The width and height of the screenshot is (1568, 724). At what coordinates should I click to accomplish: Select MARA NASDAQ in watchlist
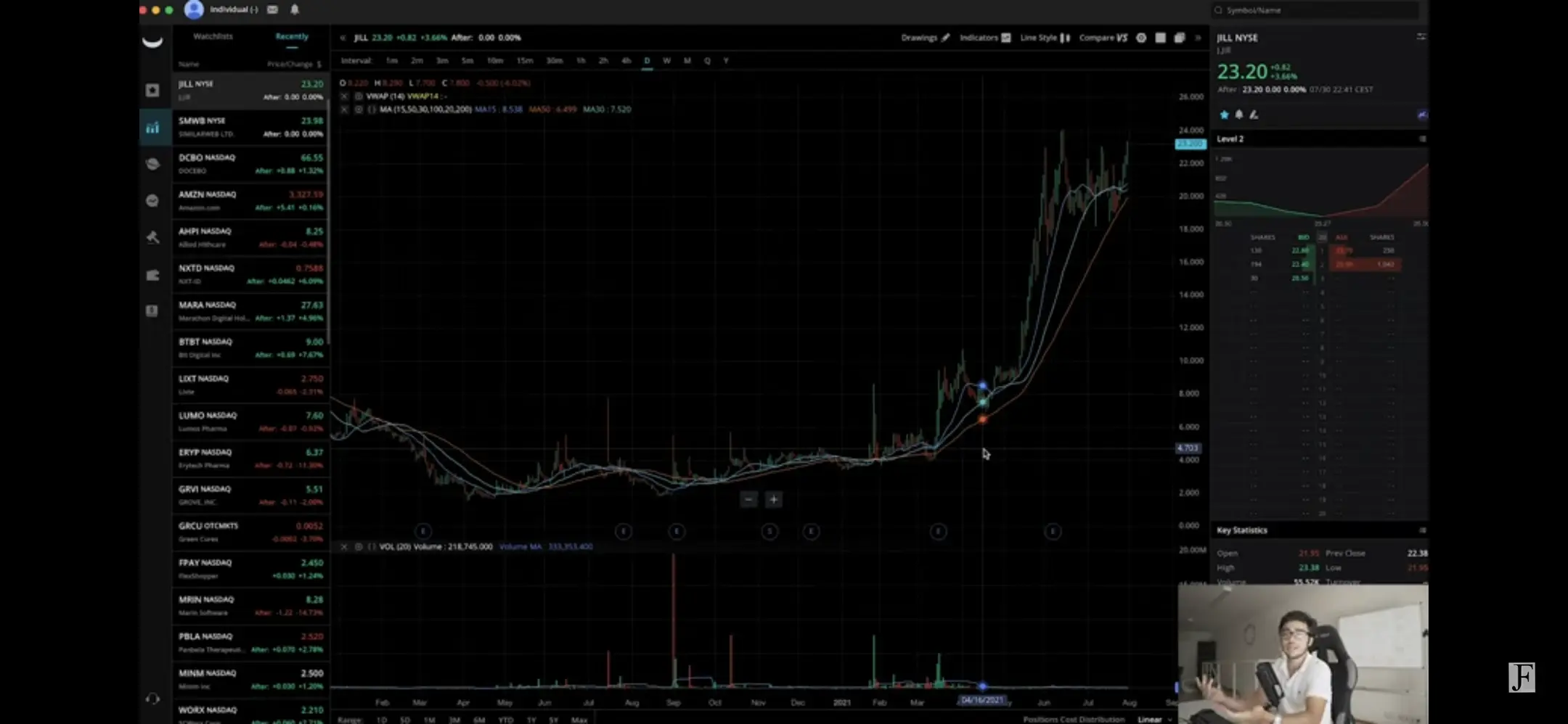[x=251, y=311]
